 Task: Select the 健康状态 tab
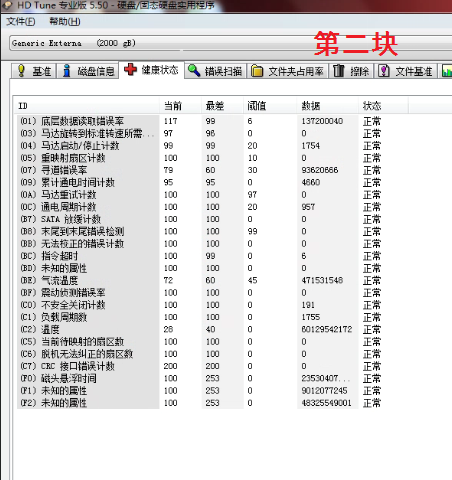pyautogui.click(x=152, y=70)
